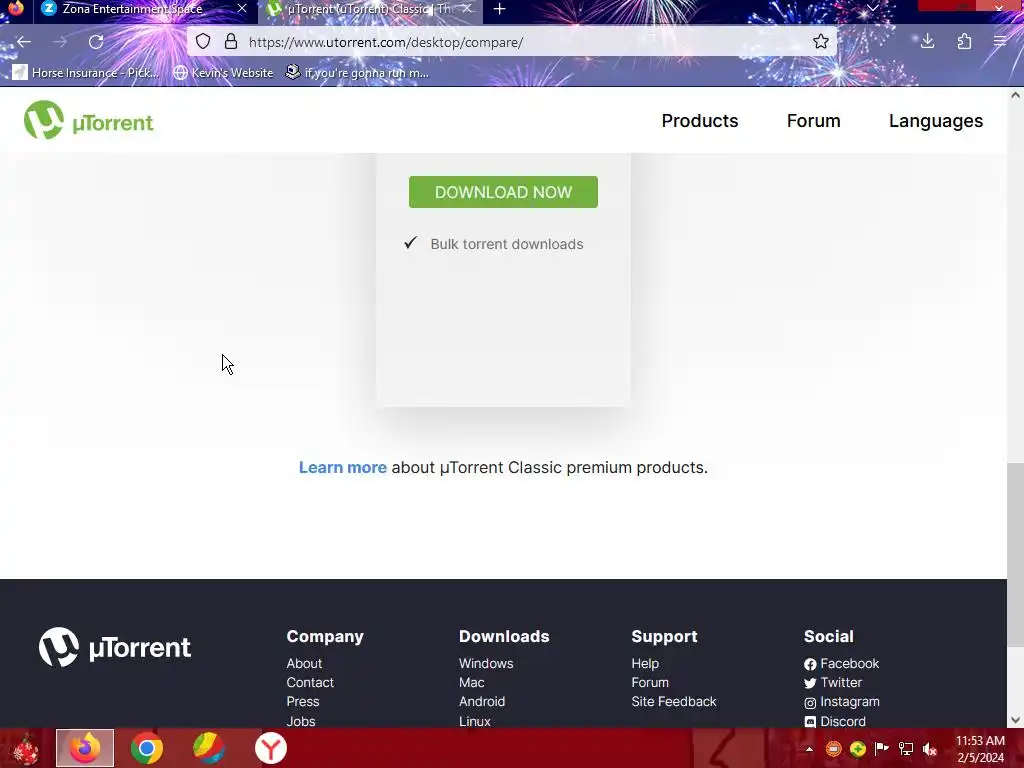Click the orange round tray icon
The image size is (1024, 768).
coord(833,748)
